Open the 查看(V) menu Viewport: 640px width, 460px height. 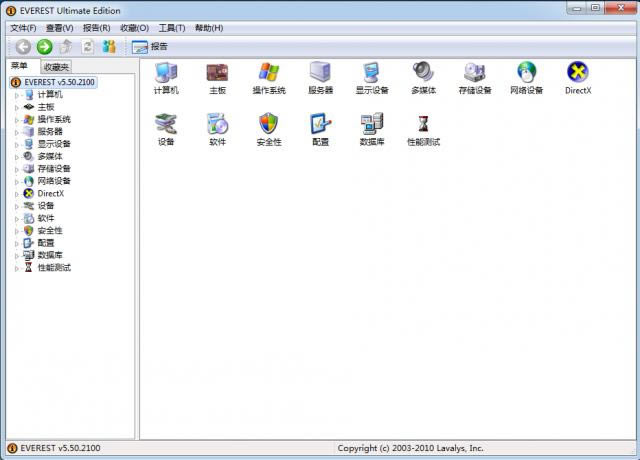tap(60, 28)
